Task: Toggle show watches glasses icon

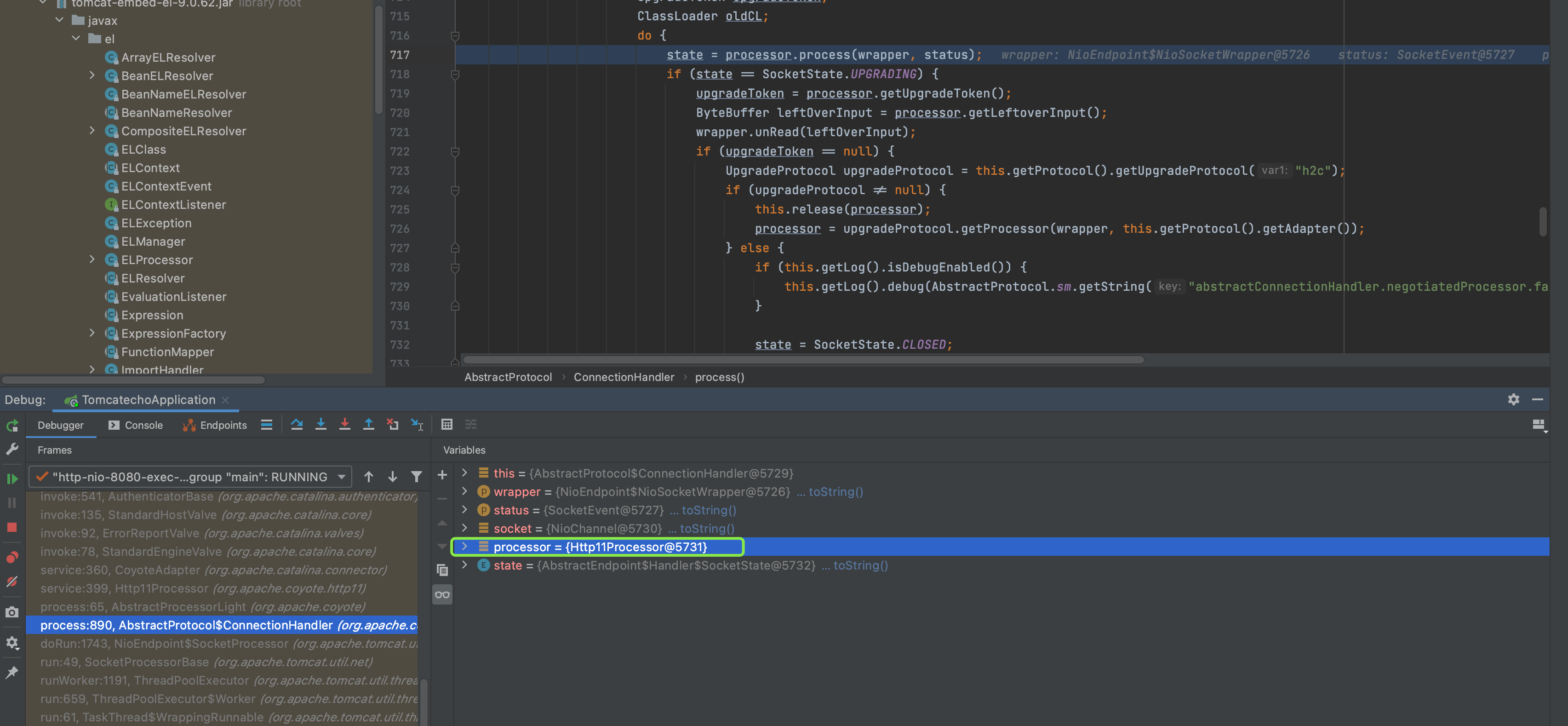Action: [442, 594]
